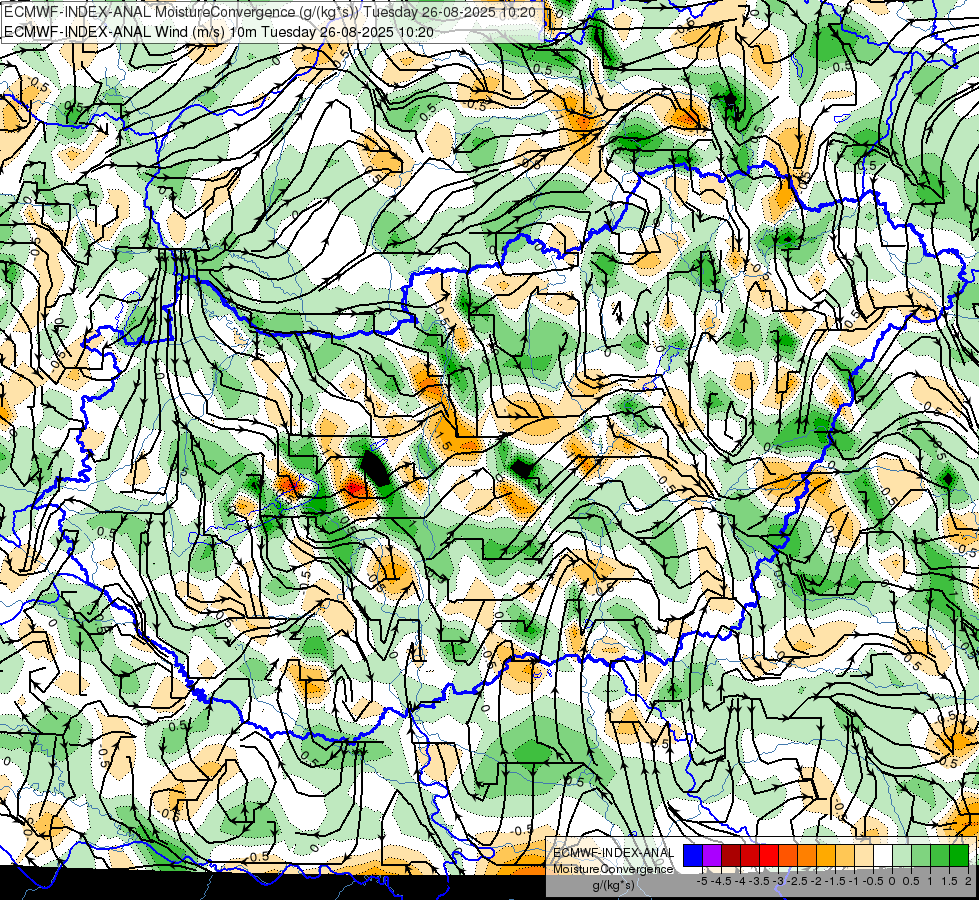The height and width of the screenshot is (900, 979).
Task: Select the darkest green legend swatch
Action: [x=960, y=855]
